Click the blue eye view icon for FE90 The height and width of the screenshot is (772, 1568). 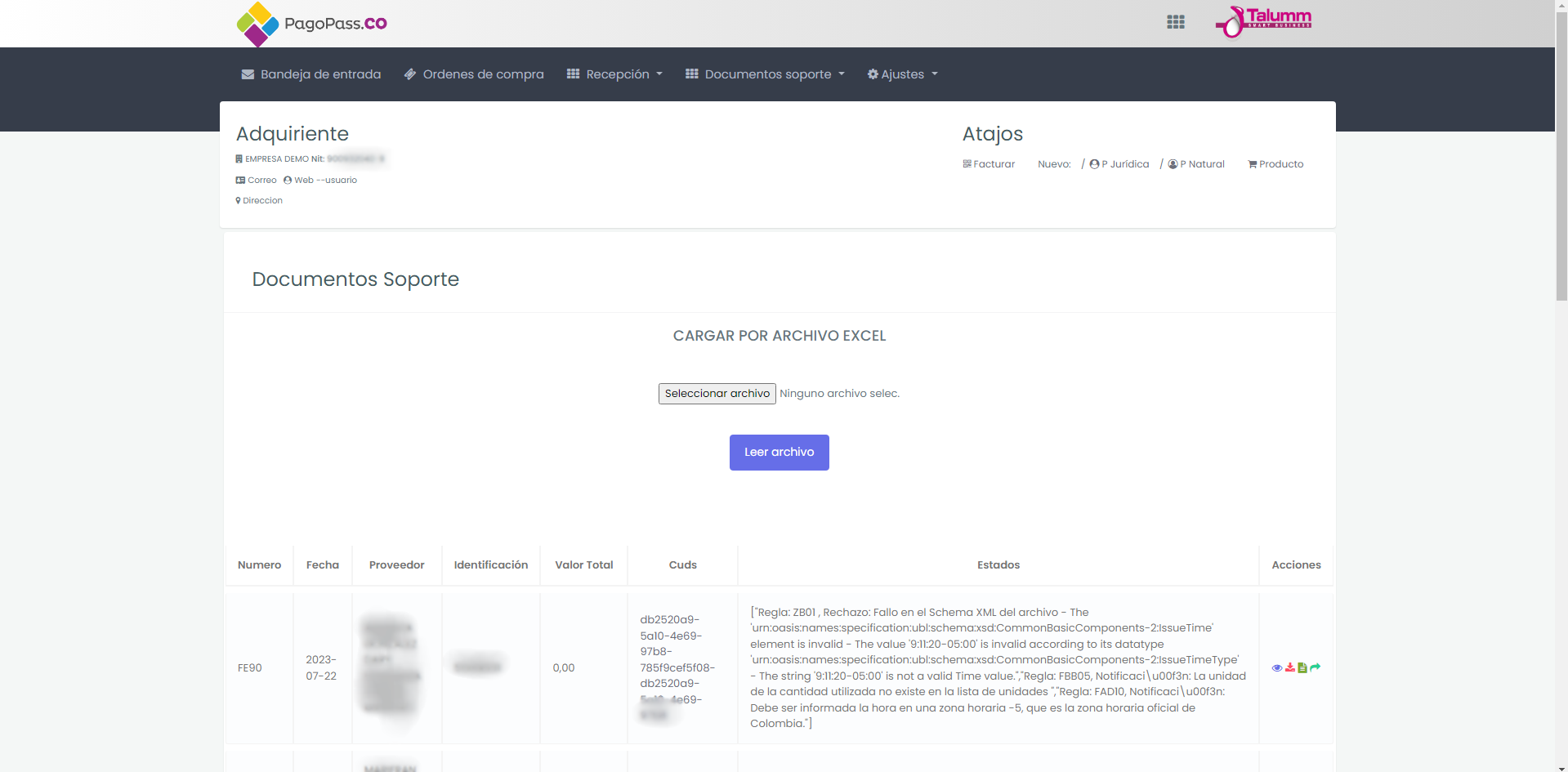(1277, 668)
